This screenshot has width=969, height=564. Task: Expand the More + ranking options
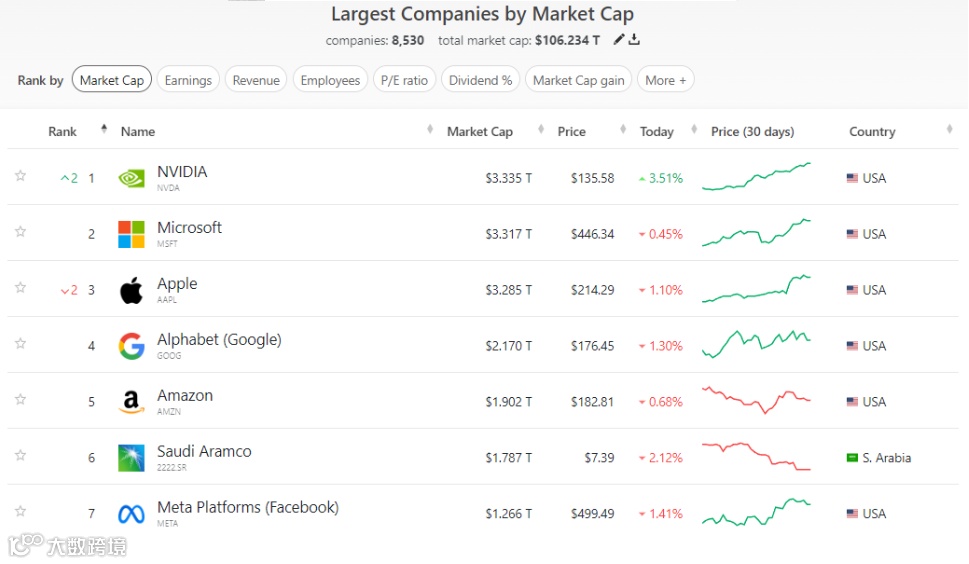click(665, 80)
